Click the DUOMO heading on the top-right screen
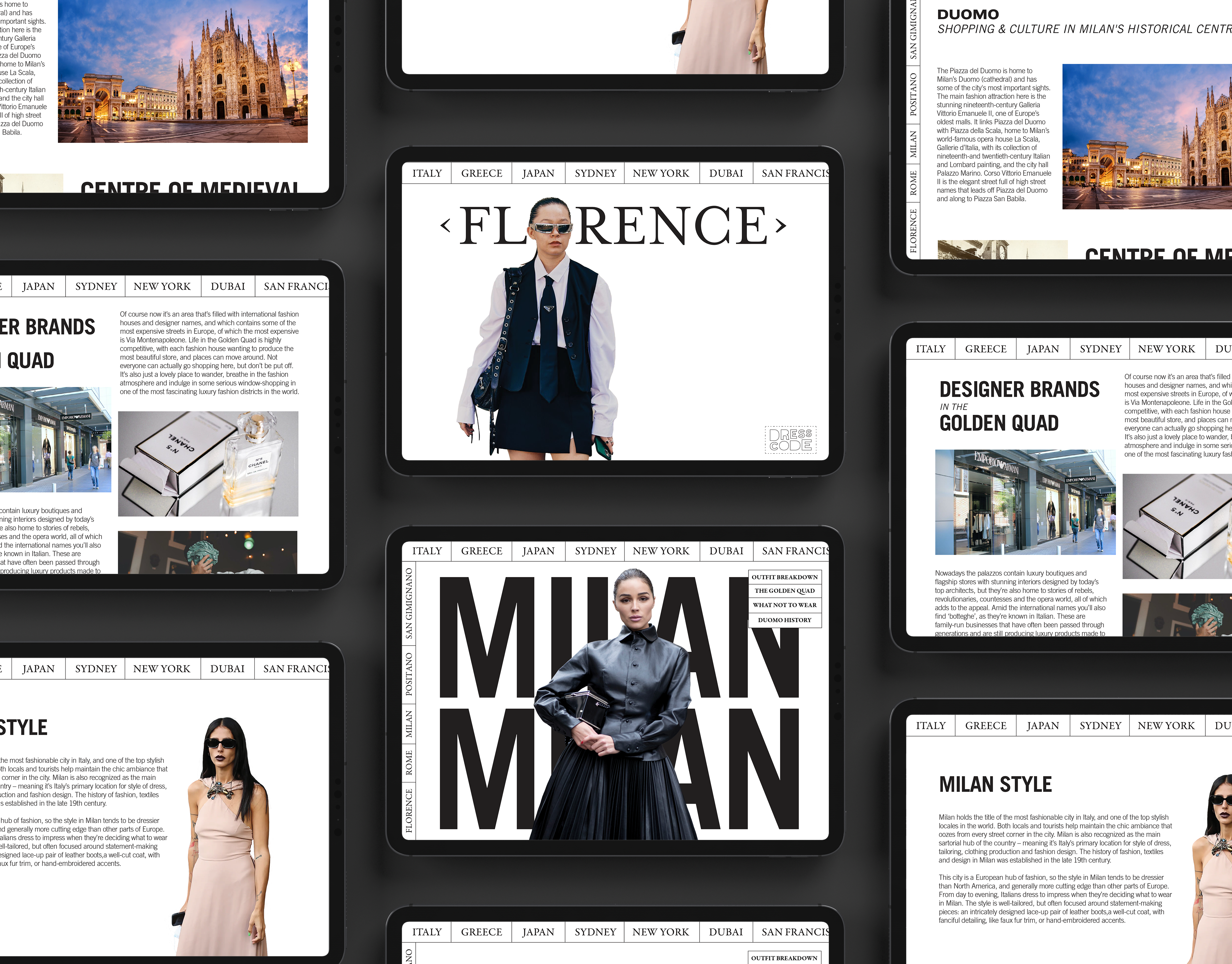 968,15
